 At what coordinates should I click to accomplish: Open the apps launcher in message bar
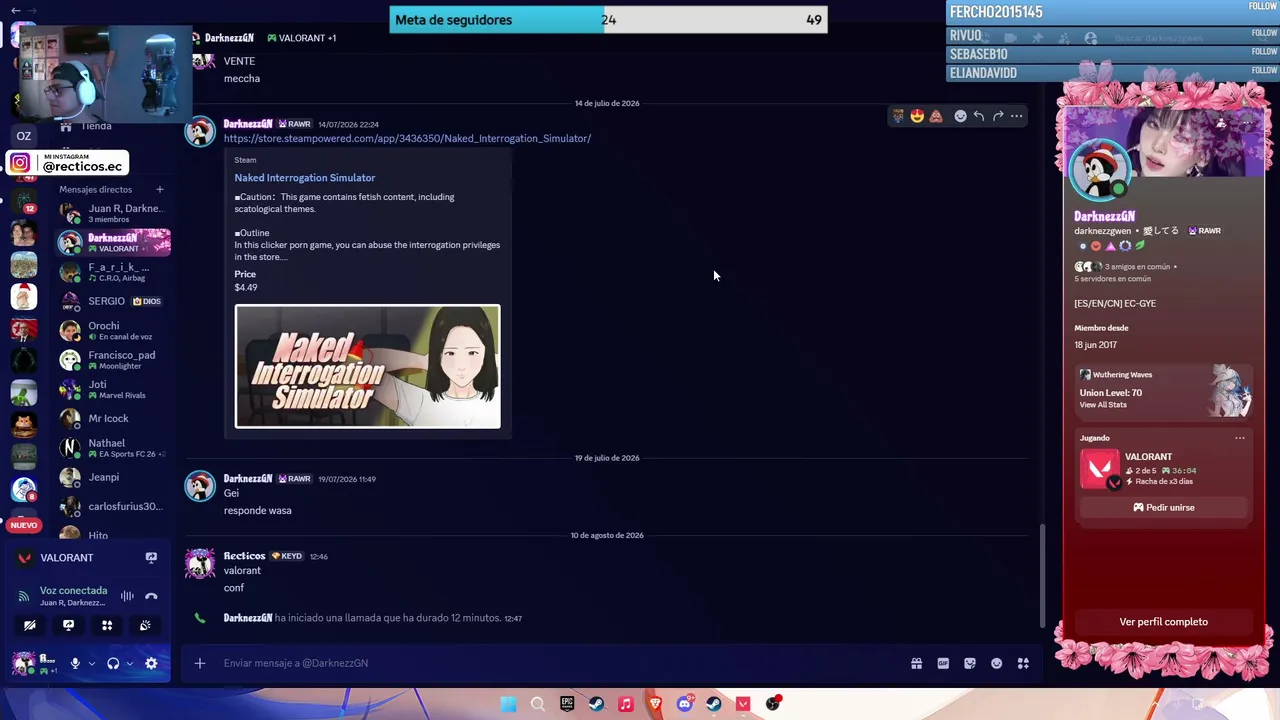1023,663
